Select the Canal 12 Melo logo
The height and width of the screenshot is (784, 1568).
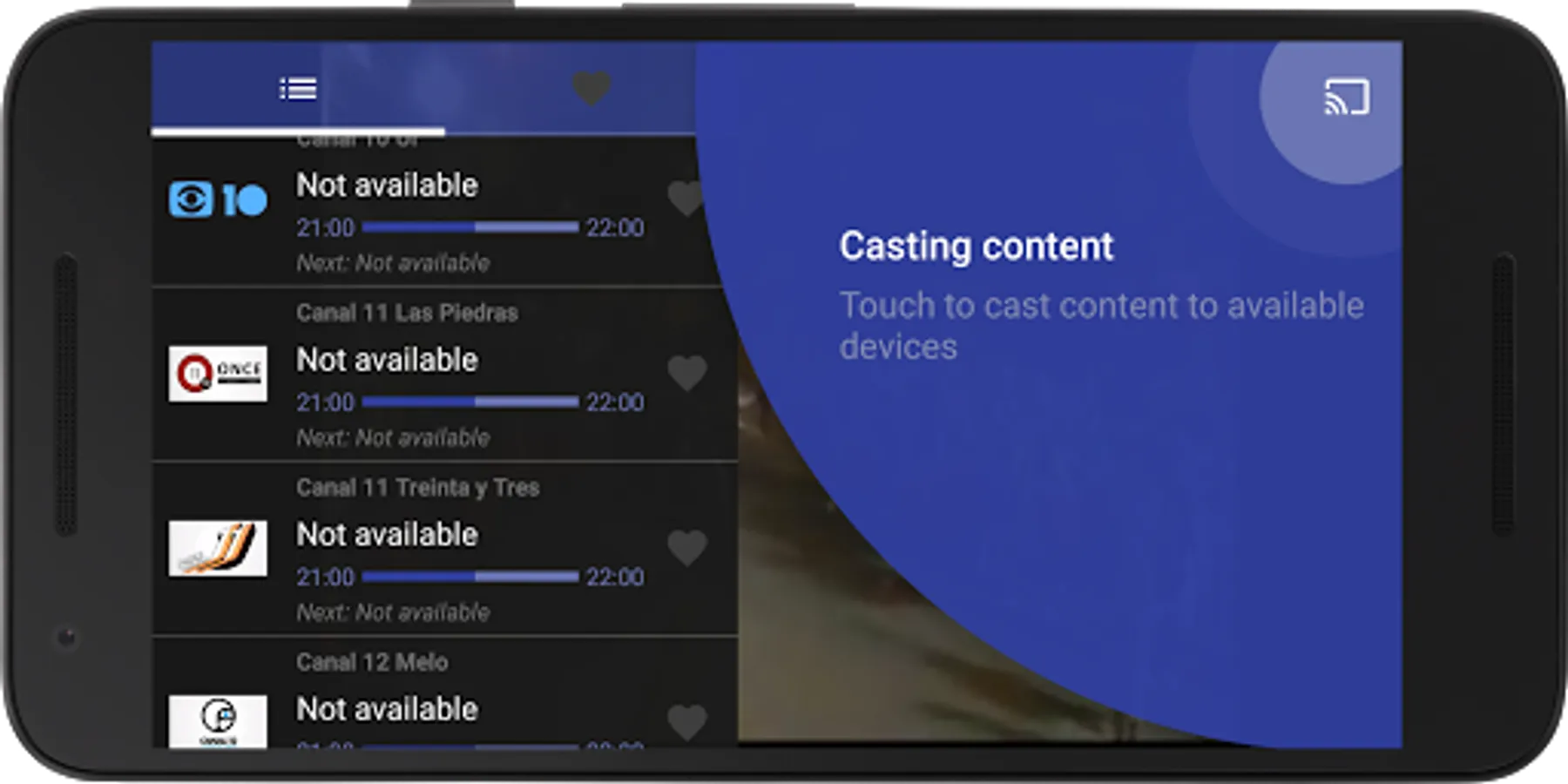(218, 721)
